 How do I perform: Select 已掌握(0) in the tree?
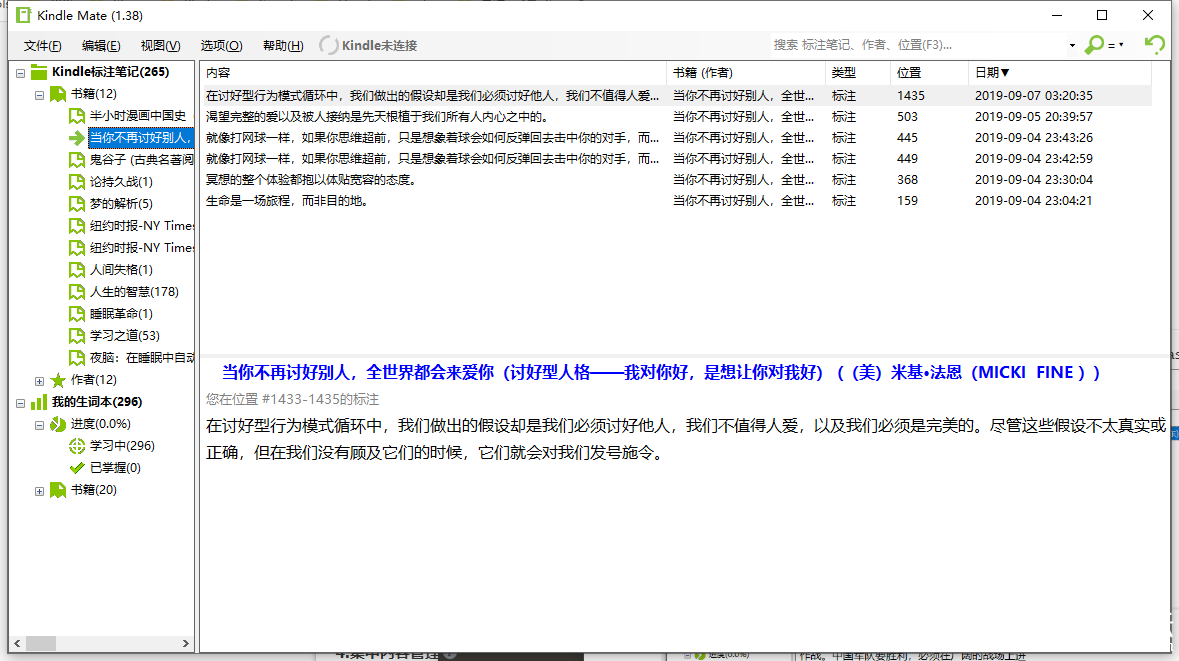tap(115, 468)
